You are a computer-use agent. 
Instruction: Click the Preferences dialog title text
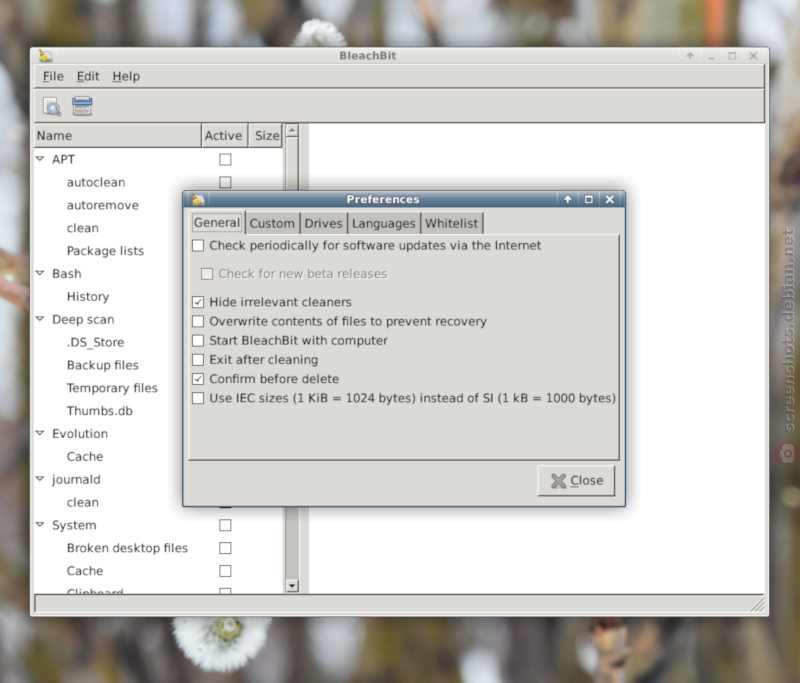pos(383,199)
